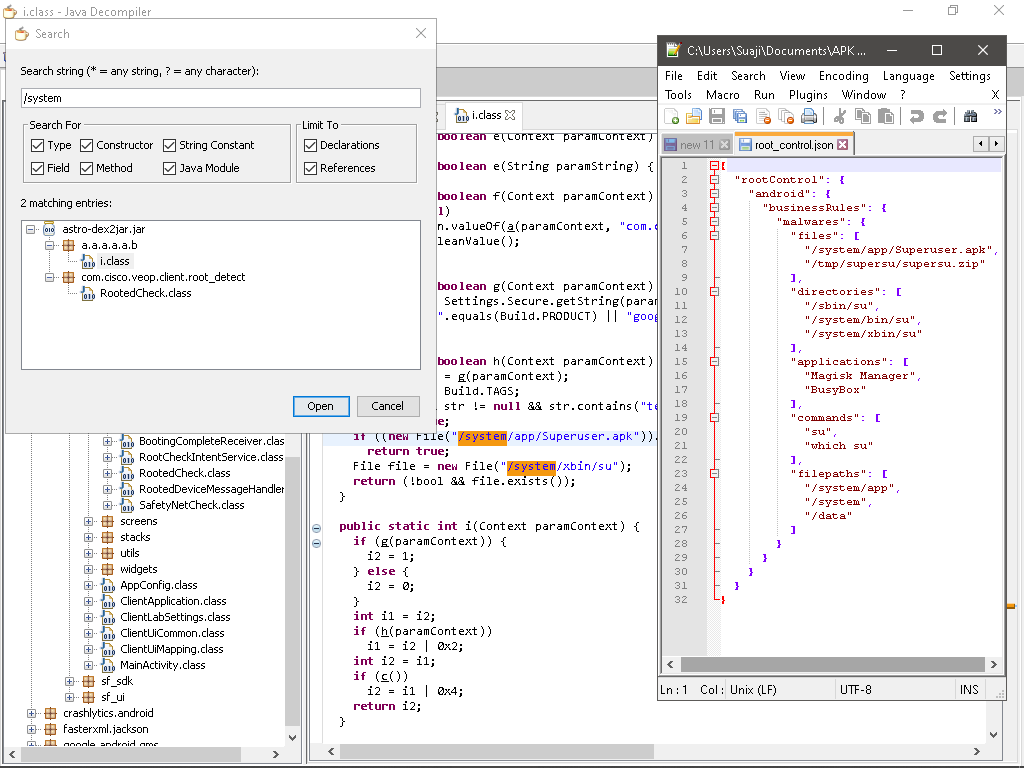Click Open button in Search dialog
The image size is (1024, 768).
coord(321,406)
